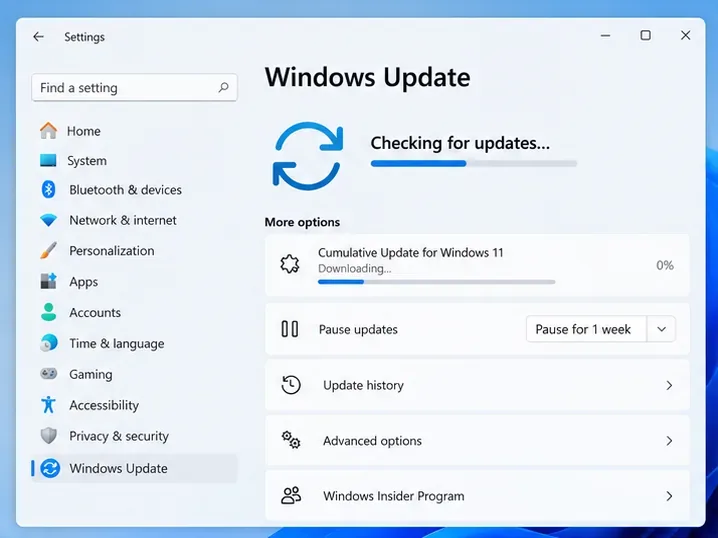
Task: Click the Settings title text
Action: click(84, 37)
